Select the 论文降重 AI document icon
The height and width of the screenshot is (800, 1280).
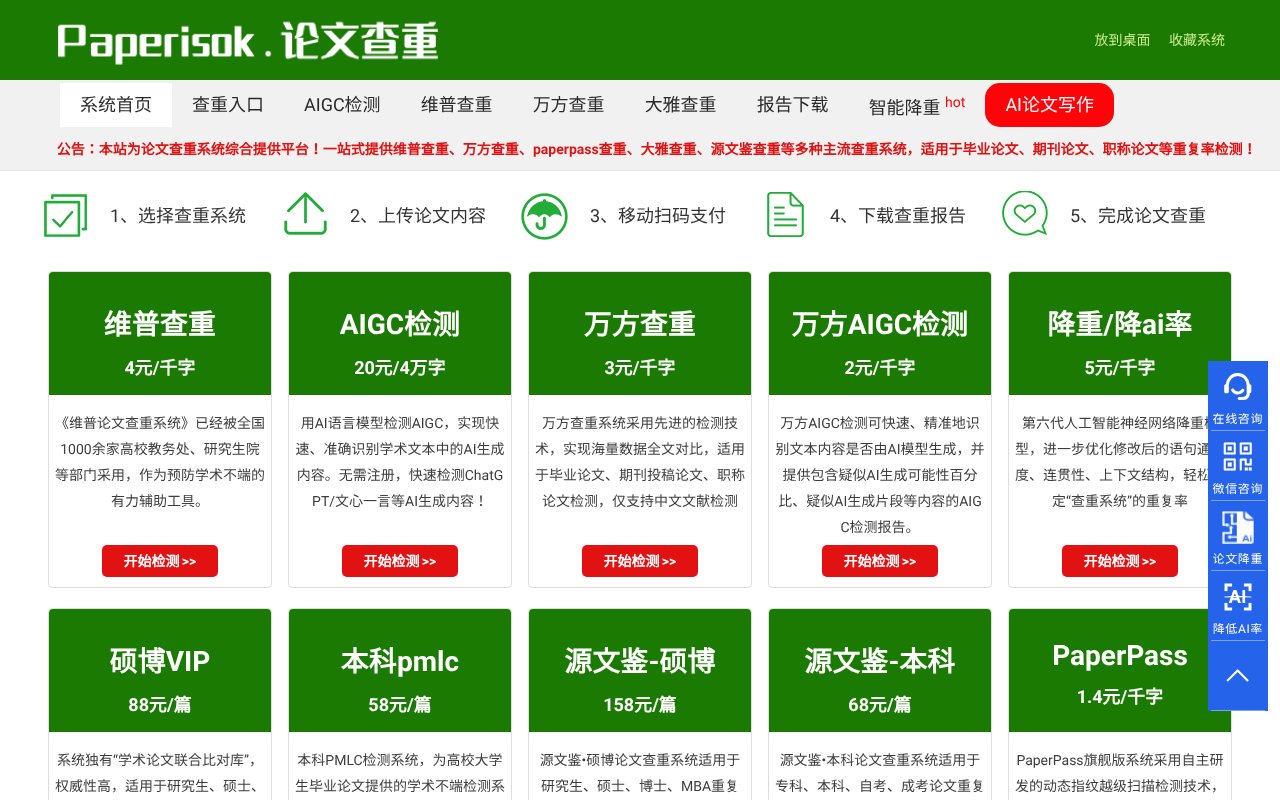[x=1238, y=528]
